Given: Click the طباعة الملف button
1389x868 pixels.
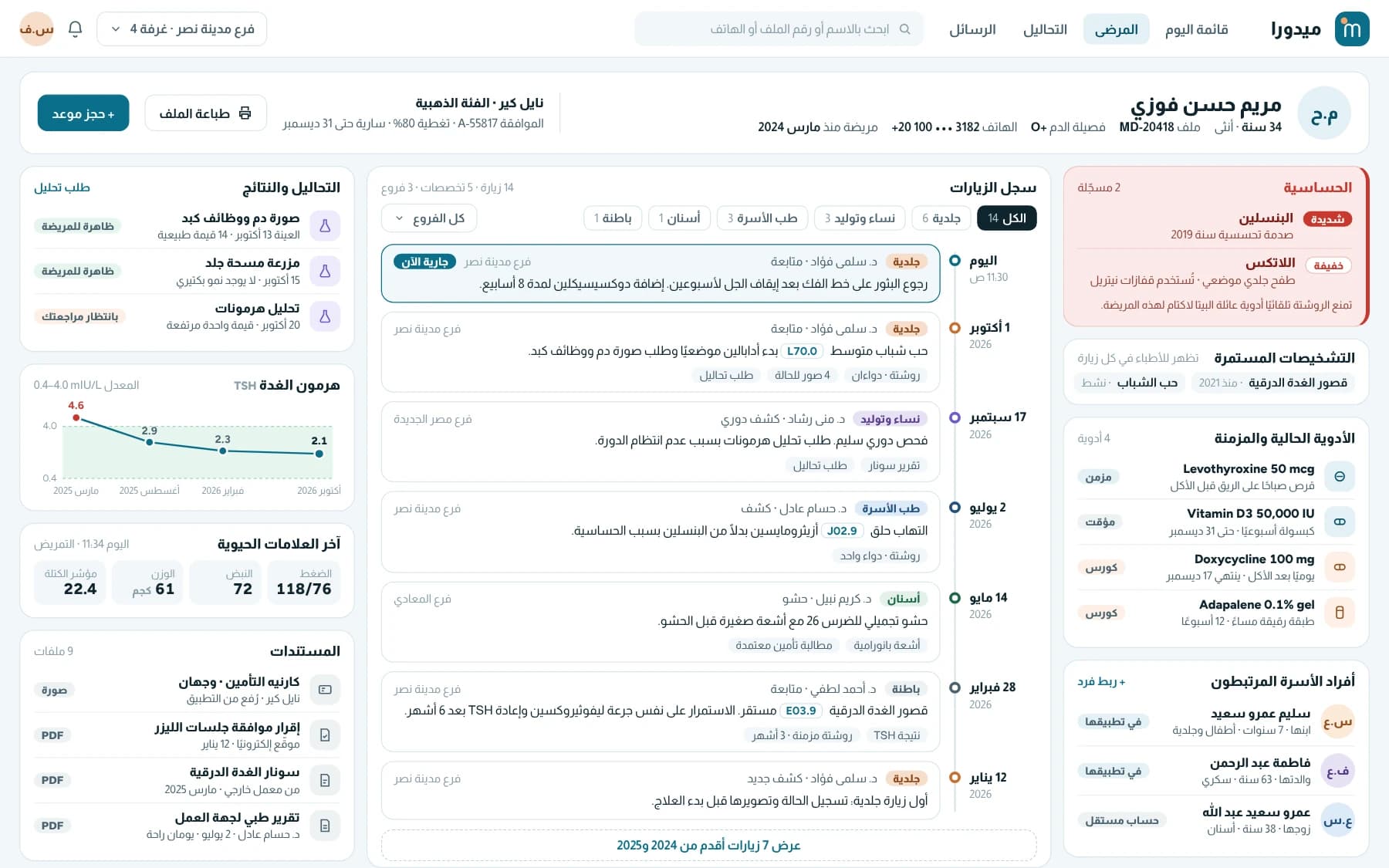Looking at the screenshot, I should click(205, 113).
